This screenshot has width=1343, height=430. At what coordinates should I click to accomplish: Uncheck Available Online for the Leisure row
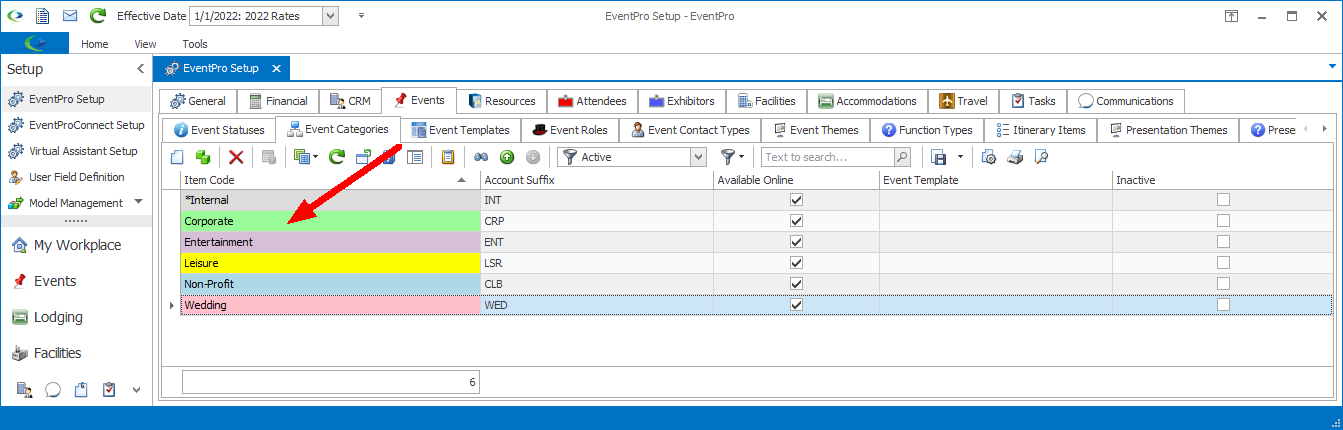click(x=796, y=263)
